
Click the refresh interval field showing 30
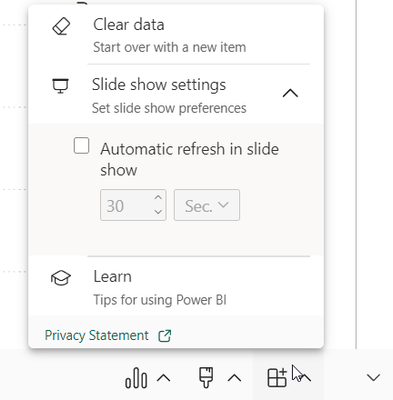[133, 205]
